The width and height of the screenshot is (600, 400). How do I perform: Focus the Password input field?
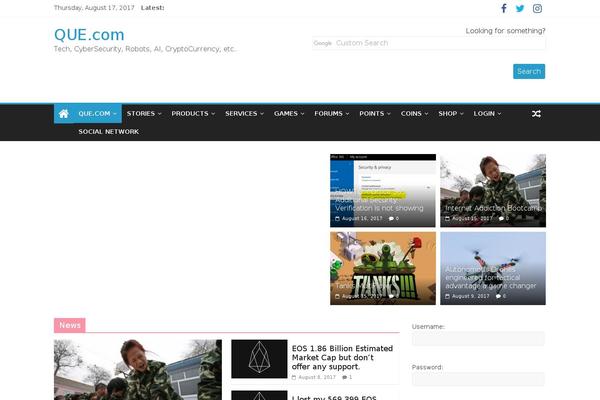coord(478,379)
